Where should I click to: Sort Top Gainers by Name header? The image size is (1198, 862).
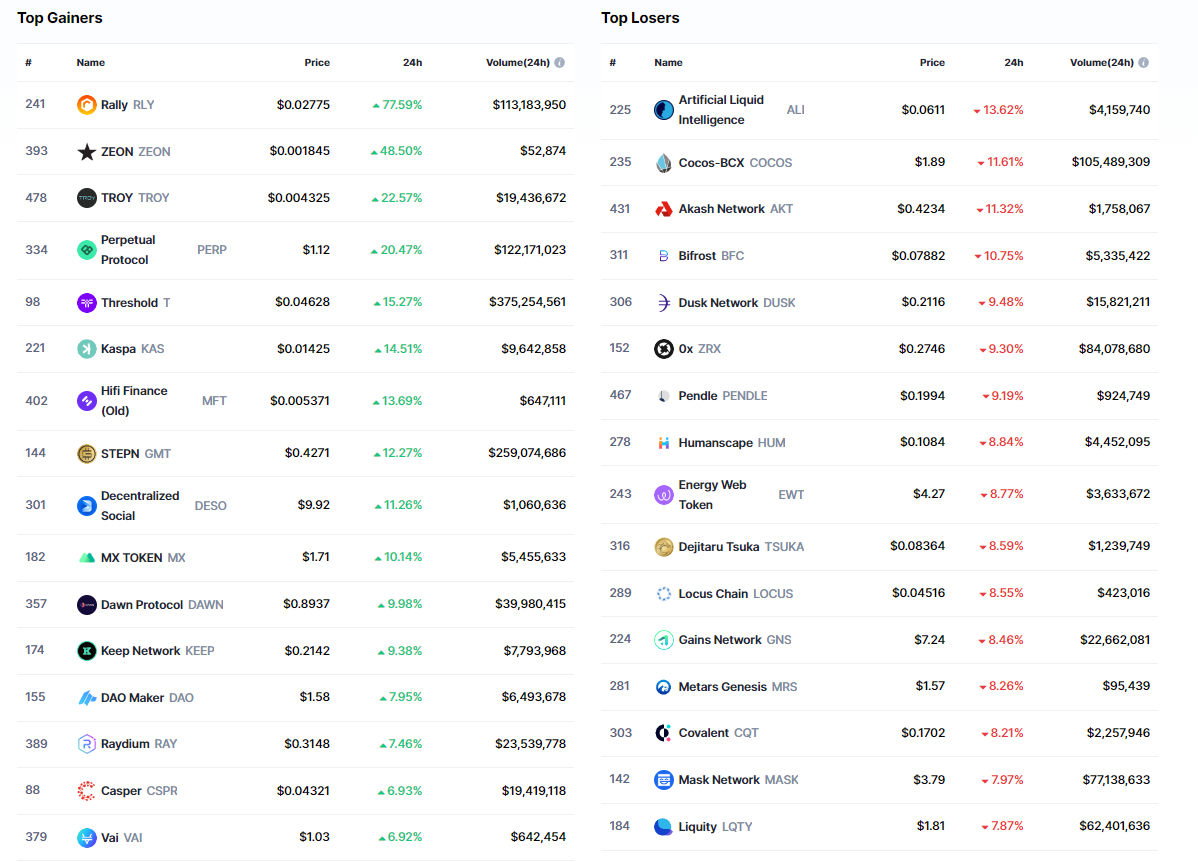[91, 63]
